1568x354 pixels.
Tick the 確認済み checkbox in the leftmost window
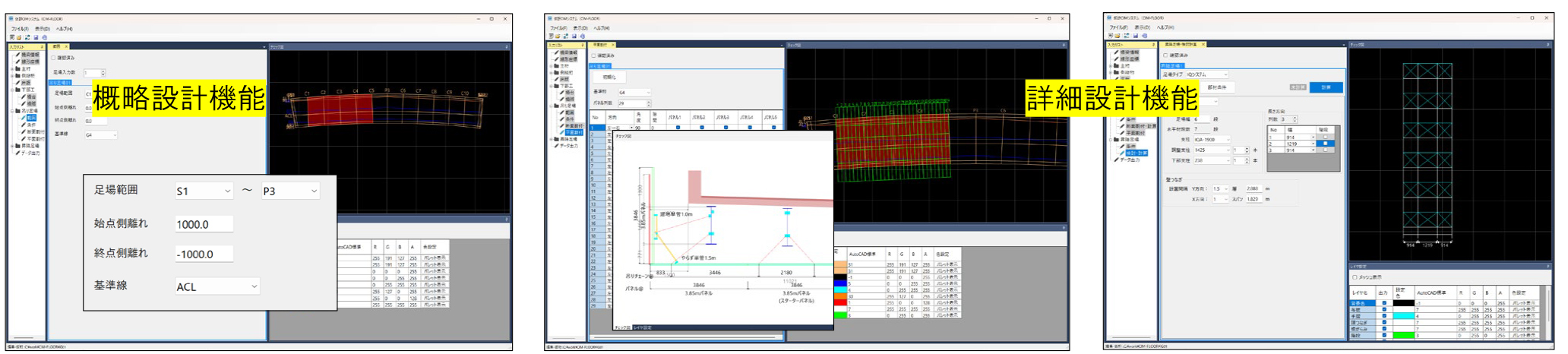54,58
